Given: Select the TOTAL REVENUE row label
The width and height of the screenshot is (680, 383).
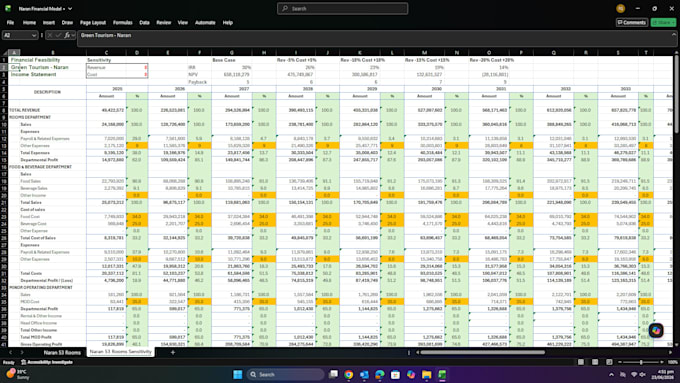Looking at the screenshot, I should point(25,110).
